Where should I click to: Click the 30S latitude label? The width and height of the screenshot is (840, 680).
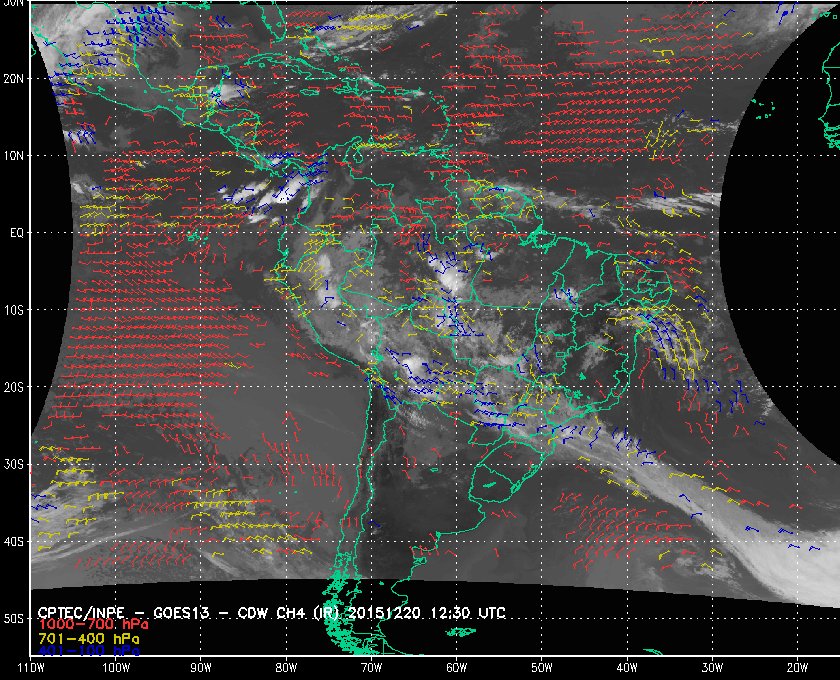(13, 465)
